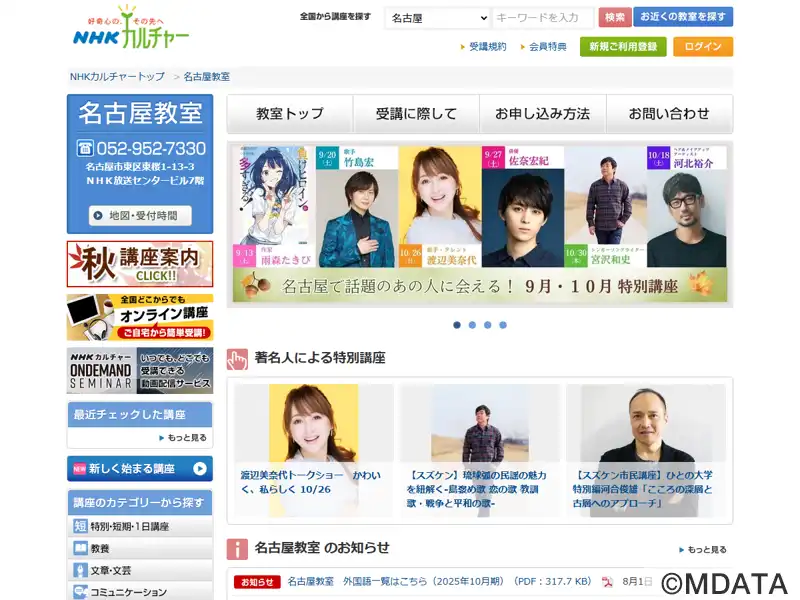
Task: Open 地図・受付時間 map button
Action: (140, 215)
